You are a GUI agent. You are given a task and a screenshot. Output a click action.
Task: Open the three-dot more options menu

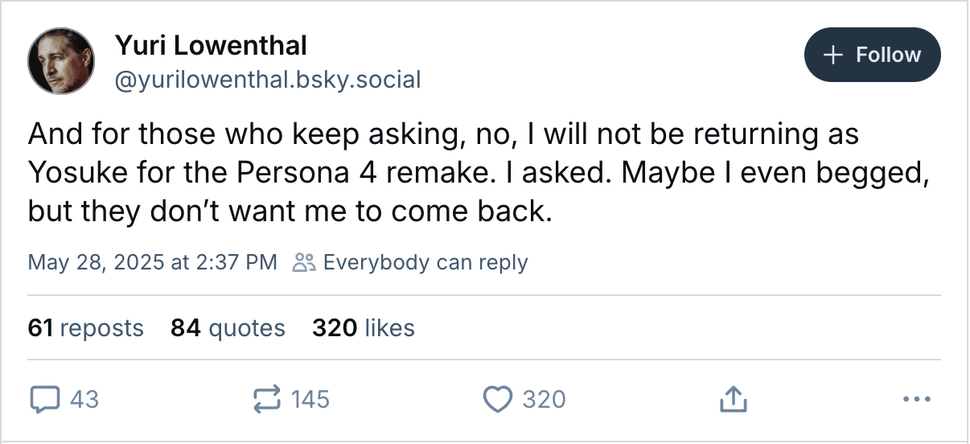(916, 400)
